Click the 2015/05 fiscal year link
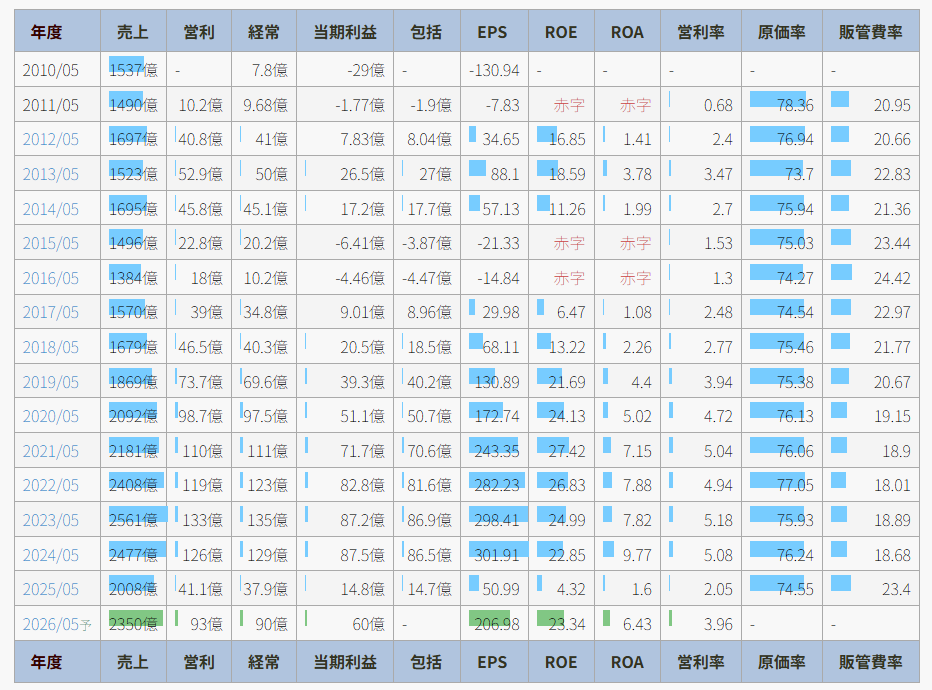The image size is (932, 690). coord(51,244)
